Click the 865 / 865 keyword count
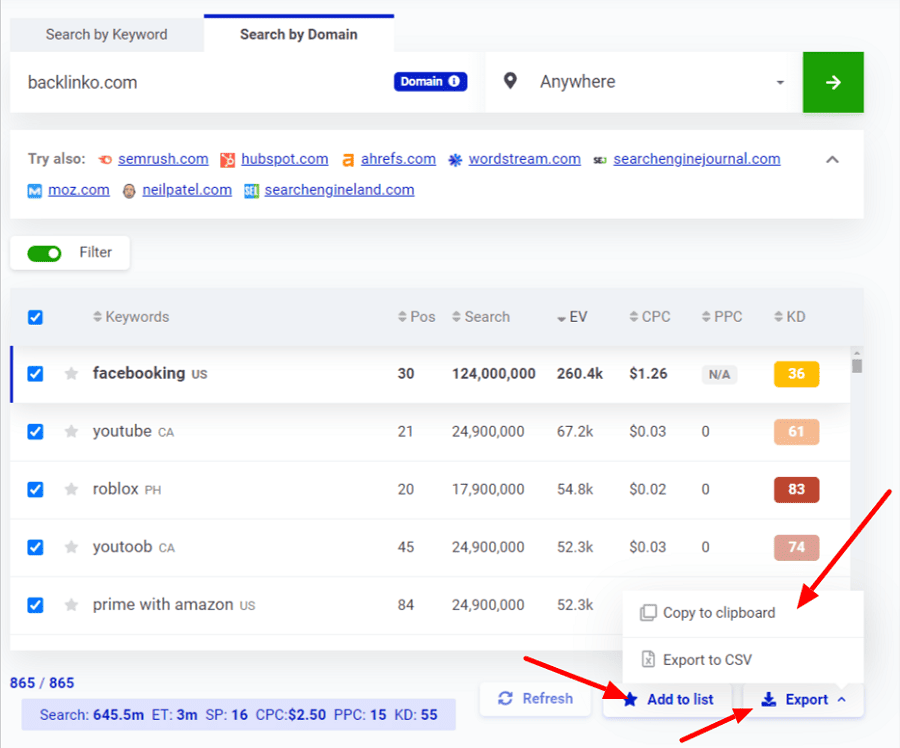900x748 pixels. pos(42,683)
